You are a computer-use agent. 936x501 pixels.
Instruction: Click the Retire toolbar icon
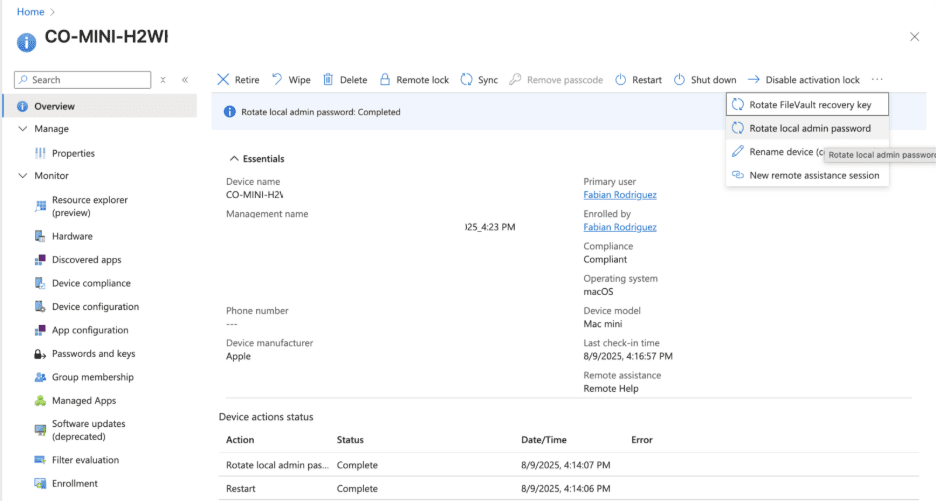pos(223,80)
